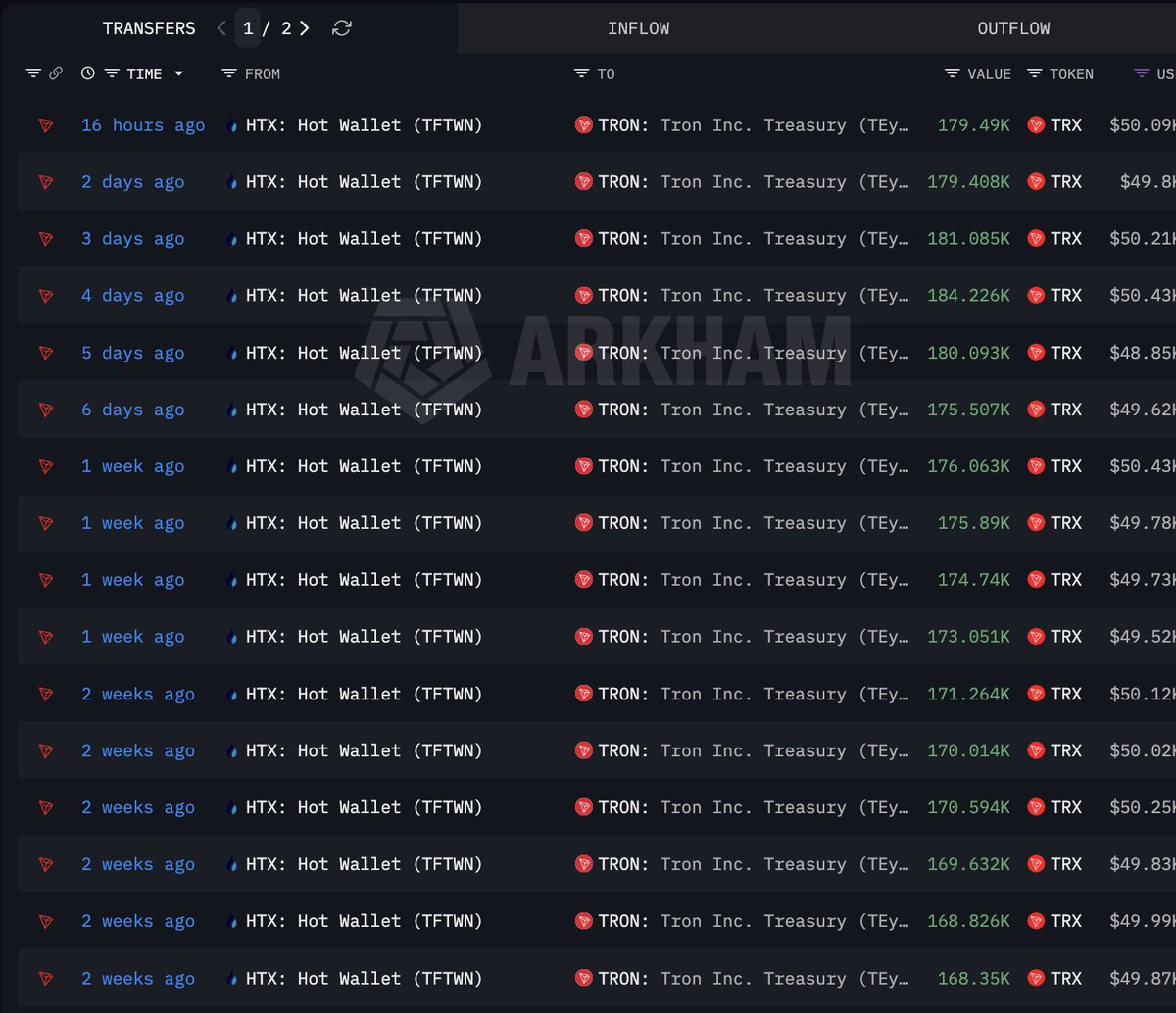Viewport: 1176px width, 1013px height.
Task: Open Tron Inc. Treasury recipient in 170.594K row
Action: 754,807
